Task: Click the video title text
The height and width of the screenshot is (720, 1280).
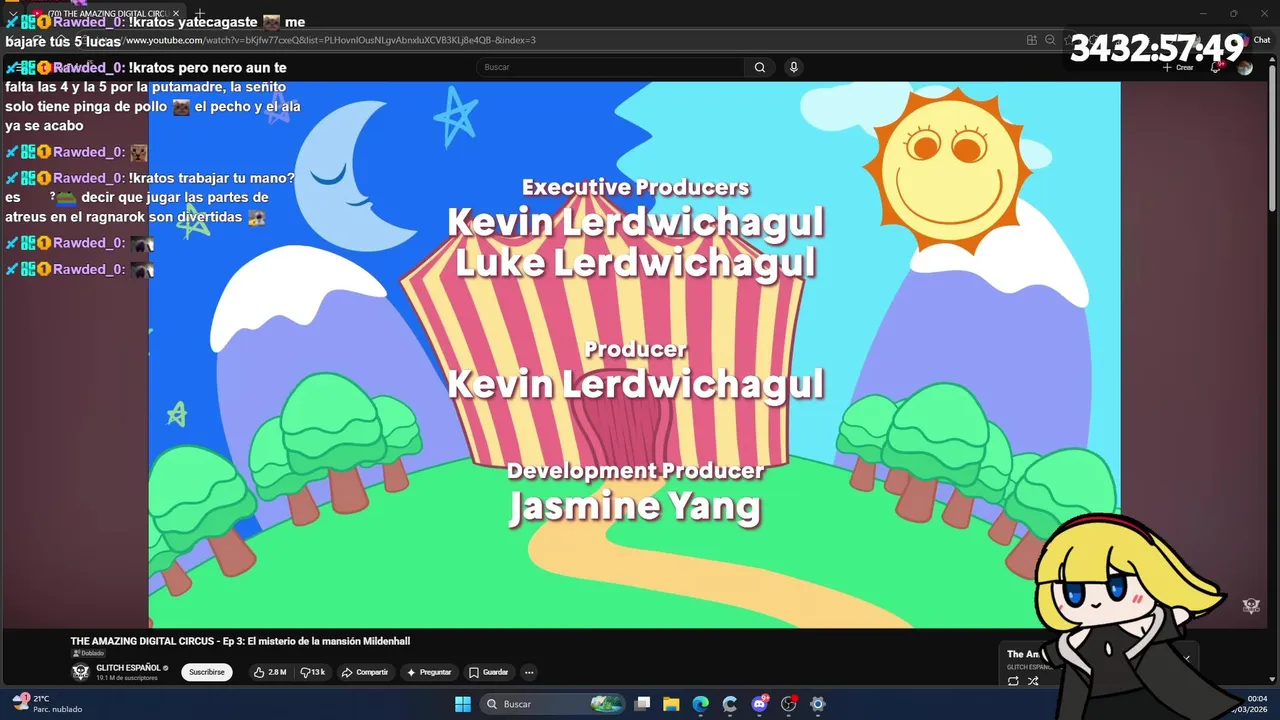Action: tap(240, 641)
